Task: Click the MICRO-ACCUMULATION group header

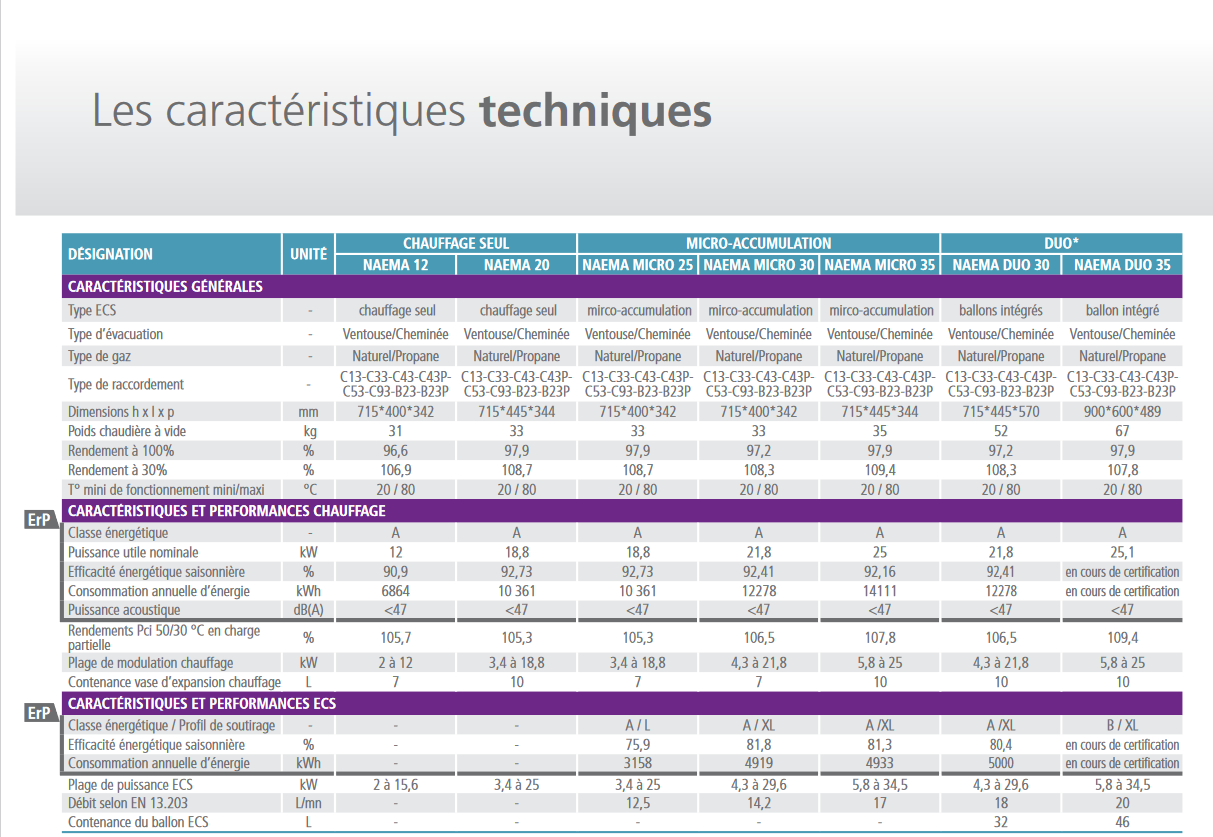Action: 759,243
